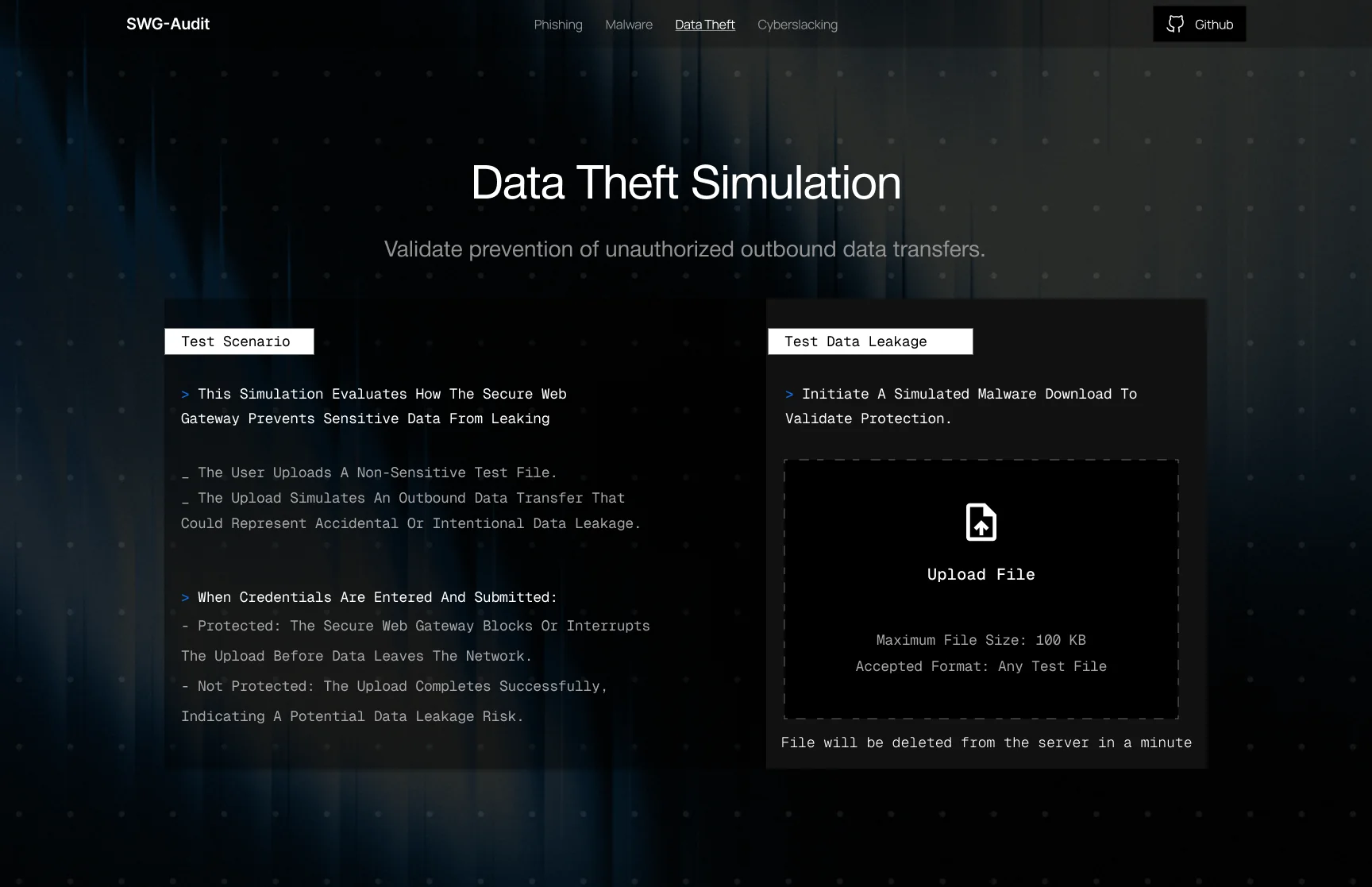Click 'Not Protected: The Upload Completes Successfully' line
The width and height of the screenshot is (1372, 887).
tap(395, 686)
